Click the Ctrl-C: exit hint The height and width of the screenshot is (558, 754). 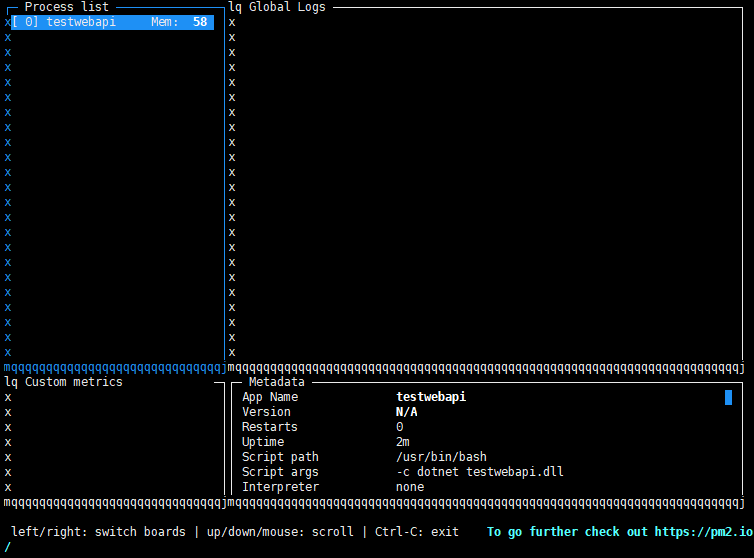click(416, 532)
